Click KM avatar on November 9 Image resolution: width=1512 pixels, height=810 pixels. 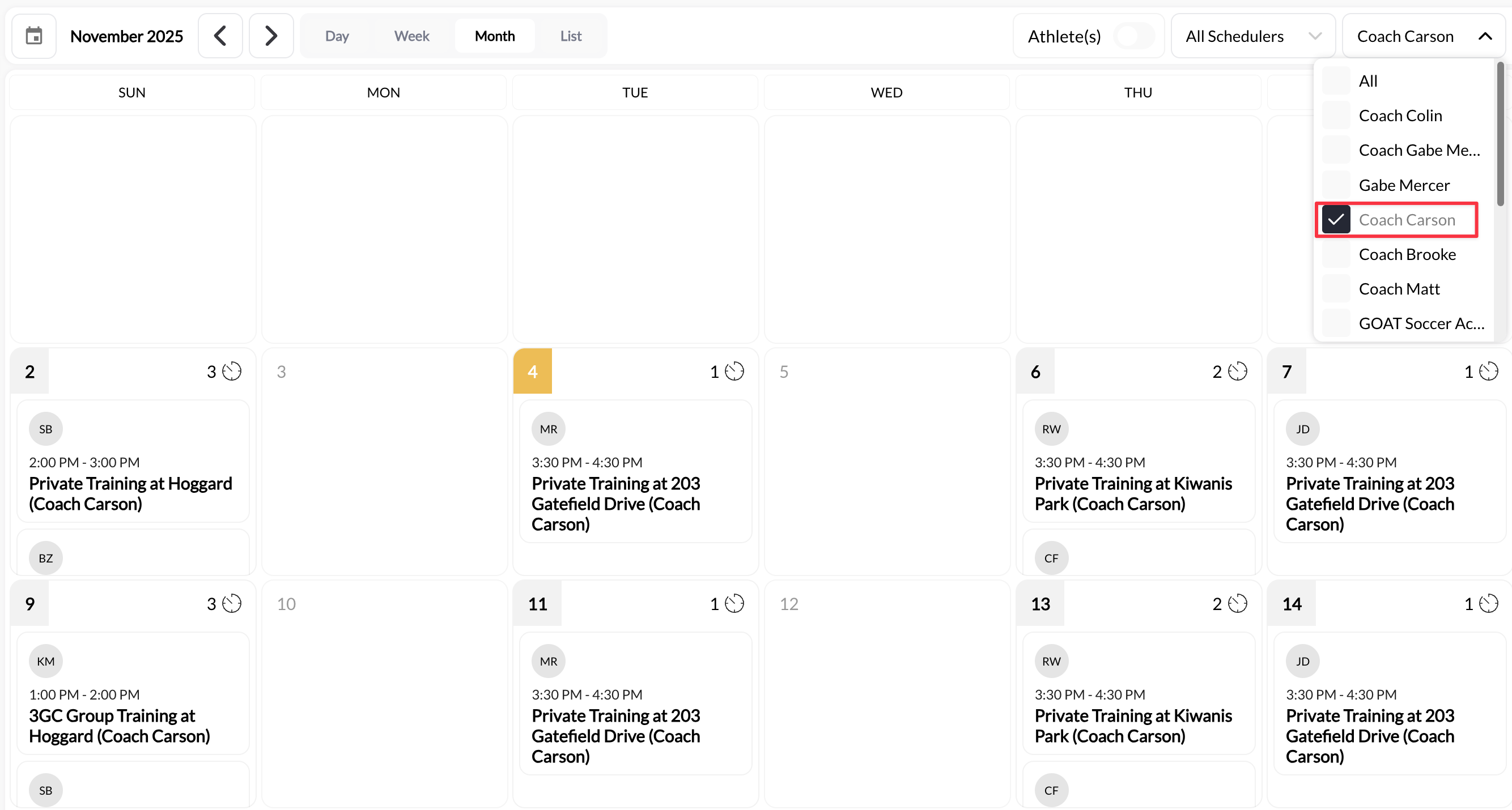click(46, 661)
